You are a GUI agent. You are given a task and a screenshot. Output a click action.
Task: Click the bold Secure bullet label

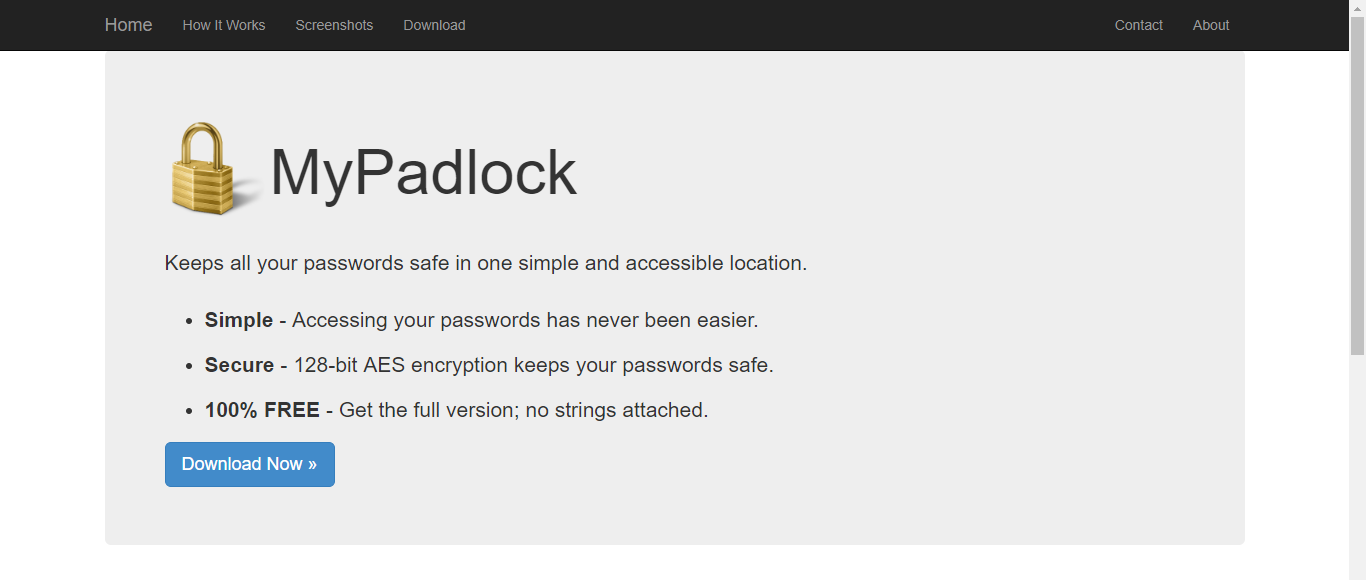point(239,365)
